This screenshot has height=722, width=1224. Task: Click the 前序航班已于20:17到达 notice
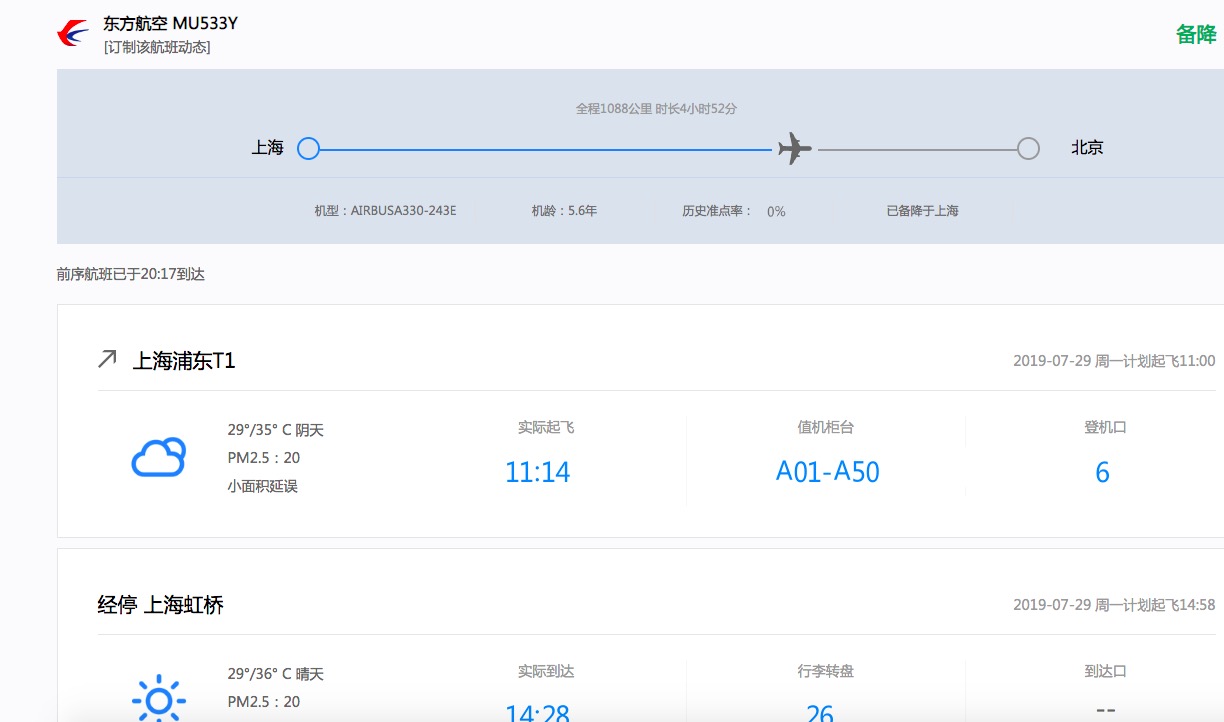pyautogui.click(x=131, y=274)
